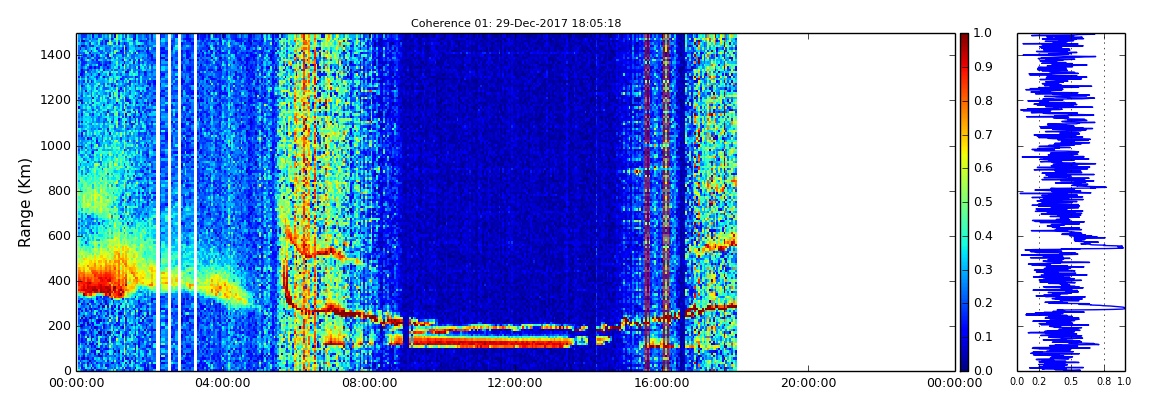Viewport: 1150px width, 407px height.
Task: Click the colorbar near the 0.1 dark blue level
Action: [x=964, y=337]
